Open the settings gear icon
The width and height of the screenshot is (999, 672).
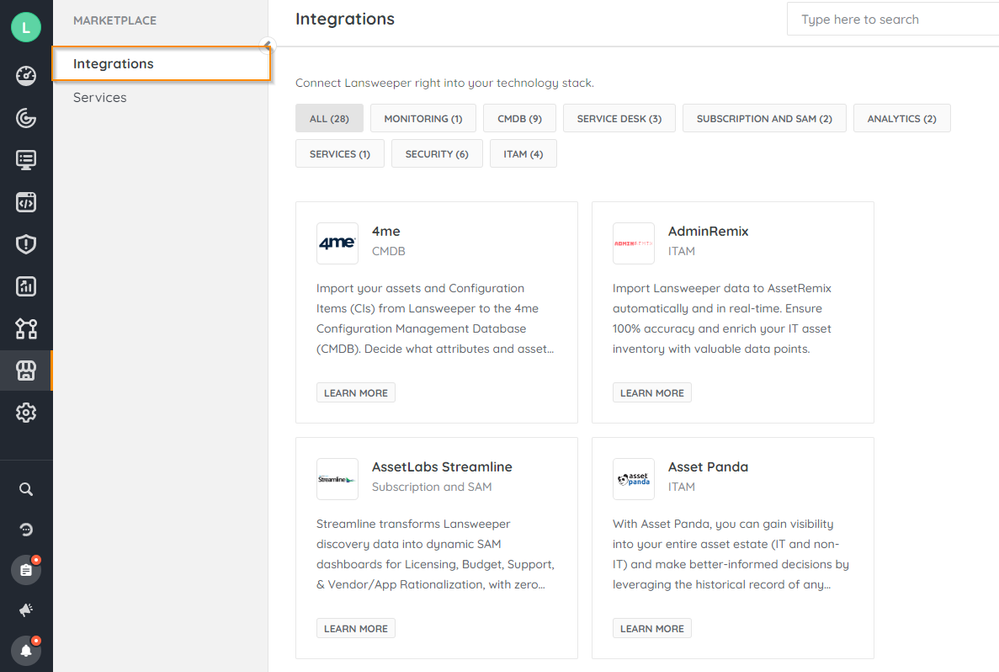tap(26, 412)
